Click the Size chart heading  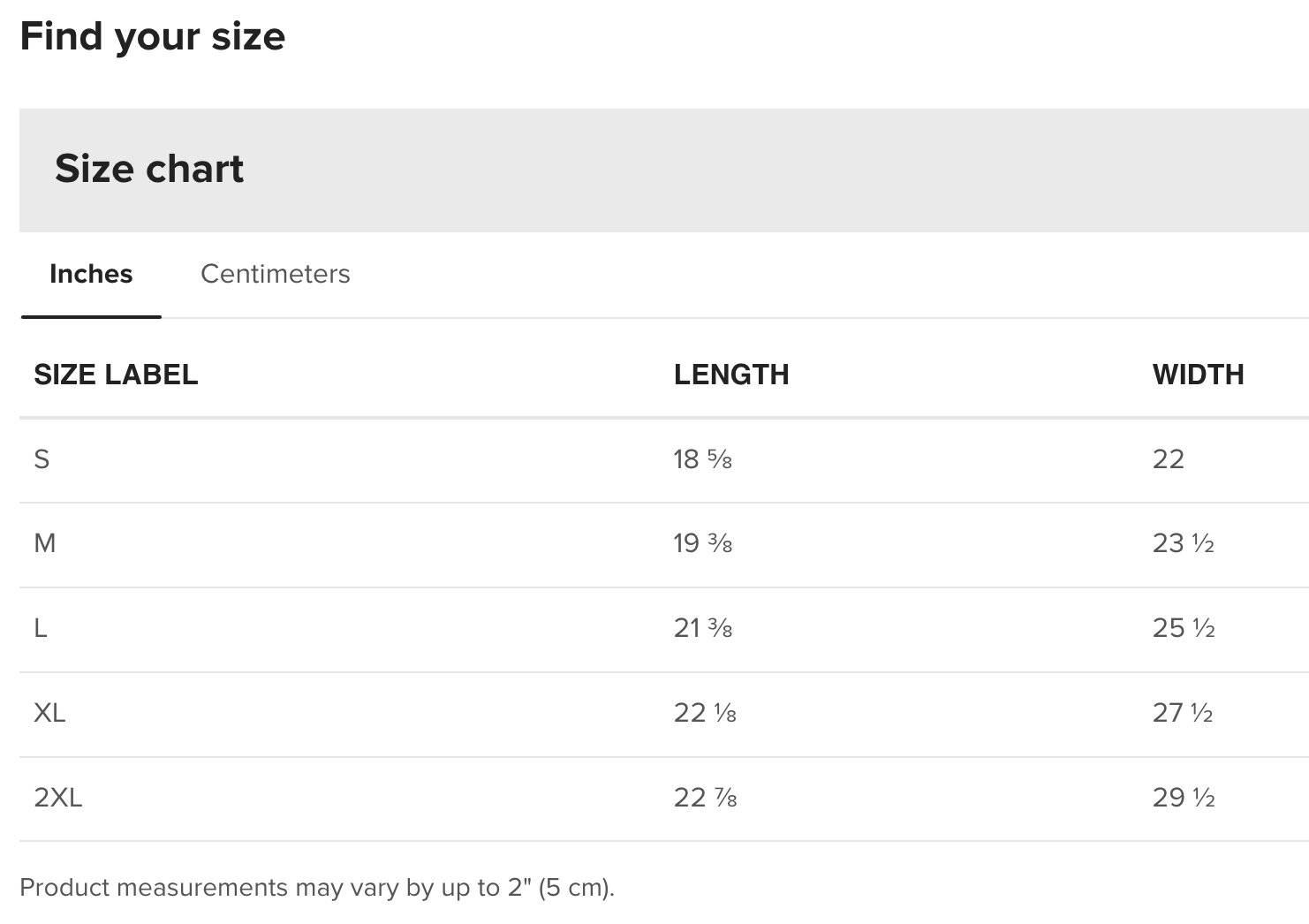tap(149, 169)
